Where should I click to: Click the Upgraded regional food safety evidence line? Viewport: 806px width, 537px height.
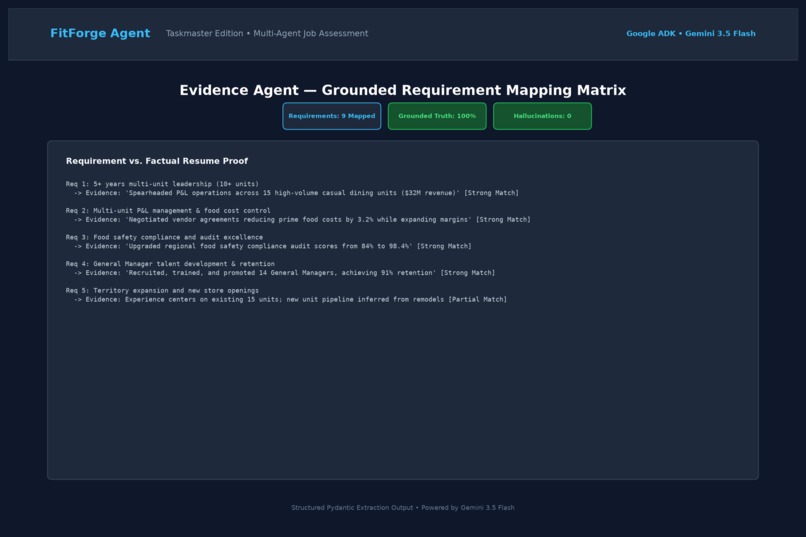[x=272, y=247]
